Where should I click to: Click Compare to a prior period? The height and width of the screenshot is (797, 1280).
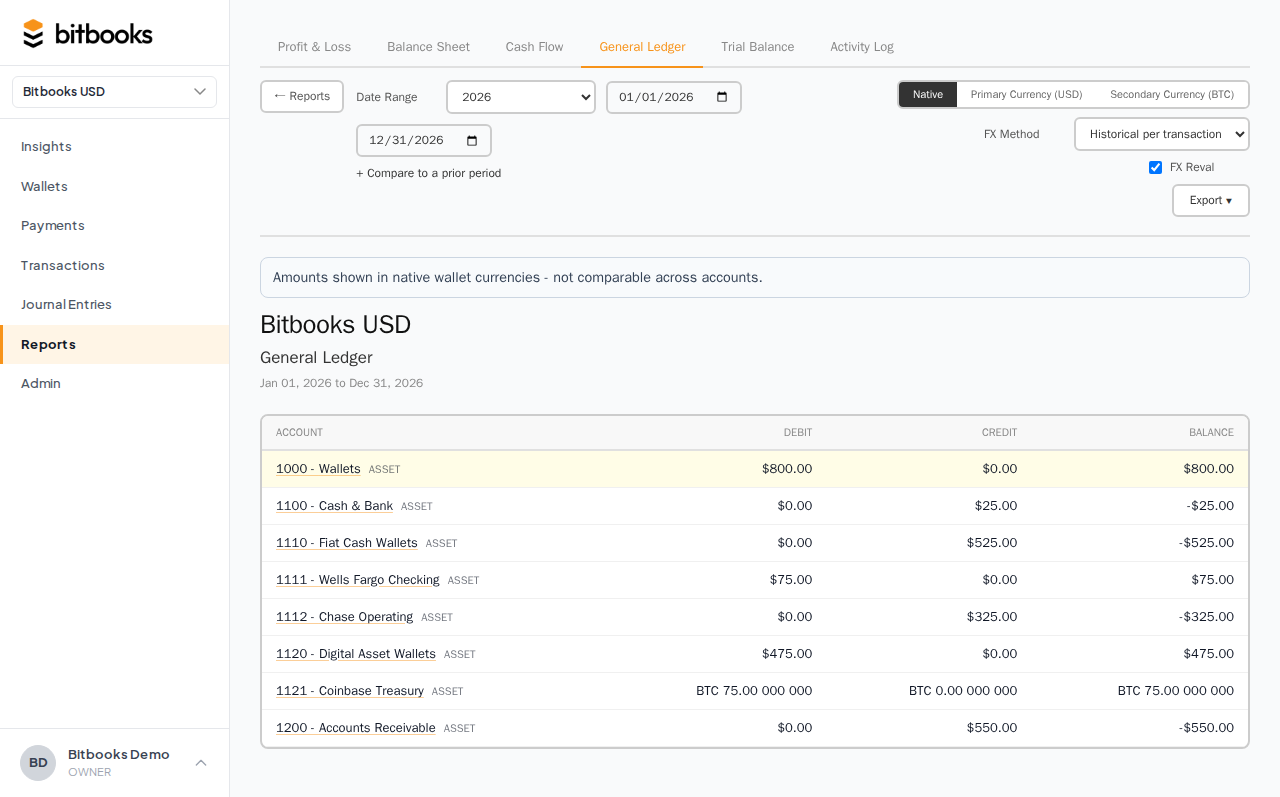click(x=428, y=173)
